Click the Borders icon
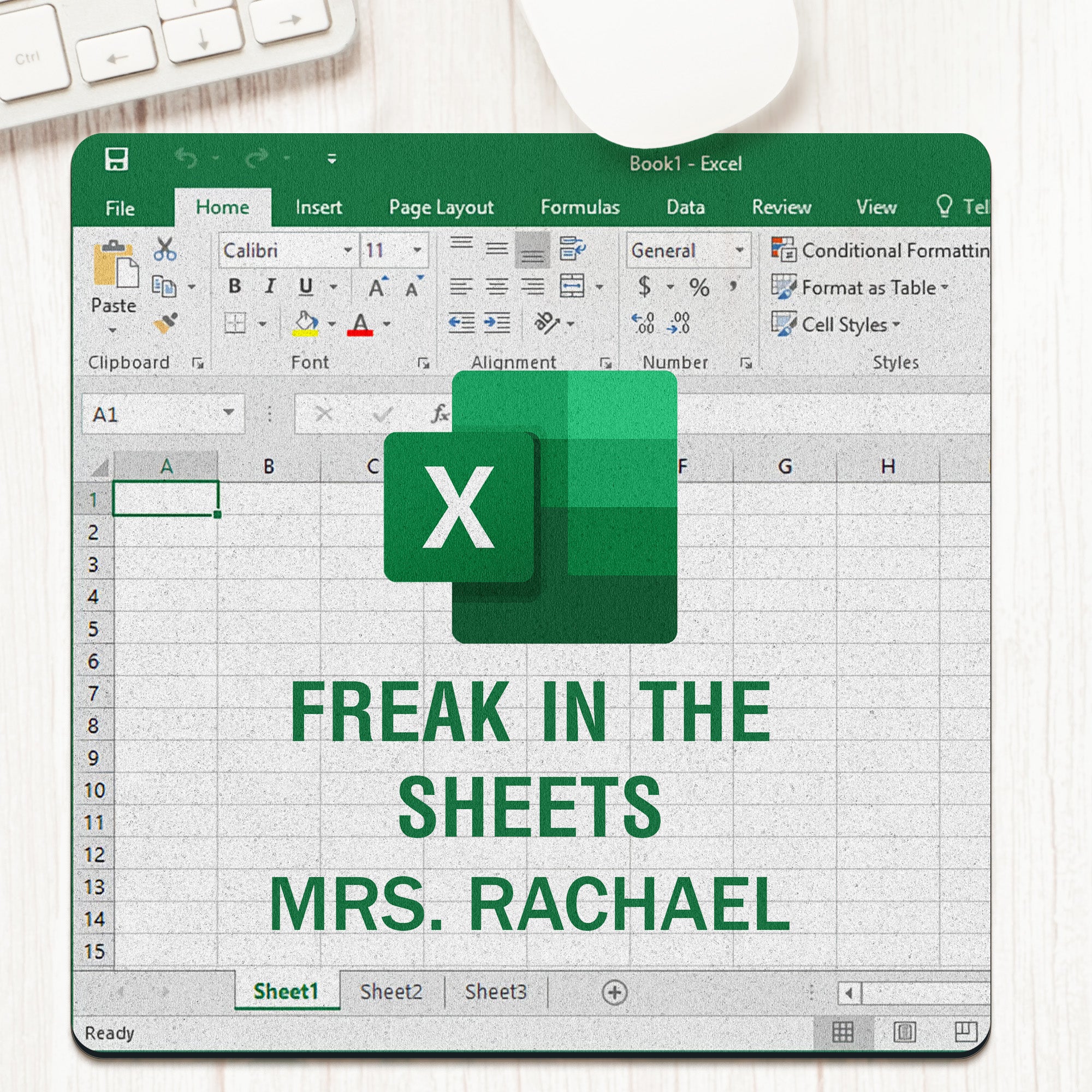 pyautogui.click(x=235, y=324)
